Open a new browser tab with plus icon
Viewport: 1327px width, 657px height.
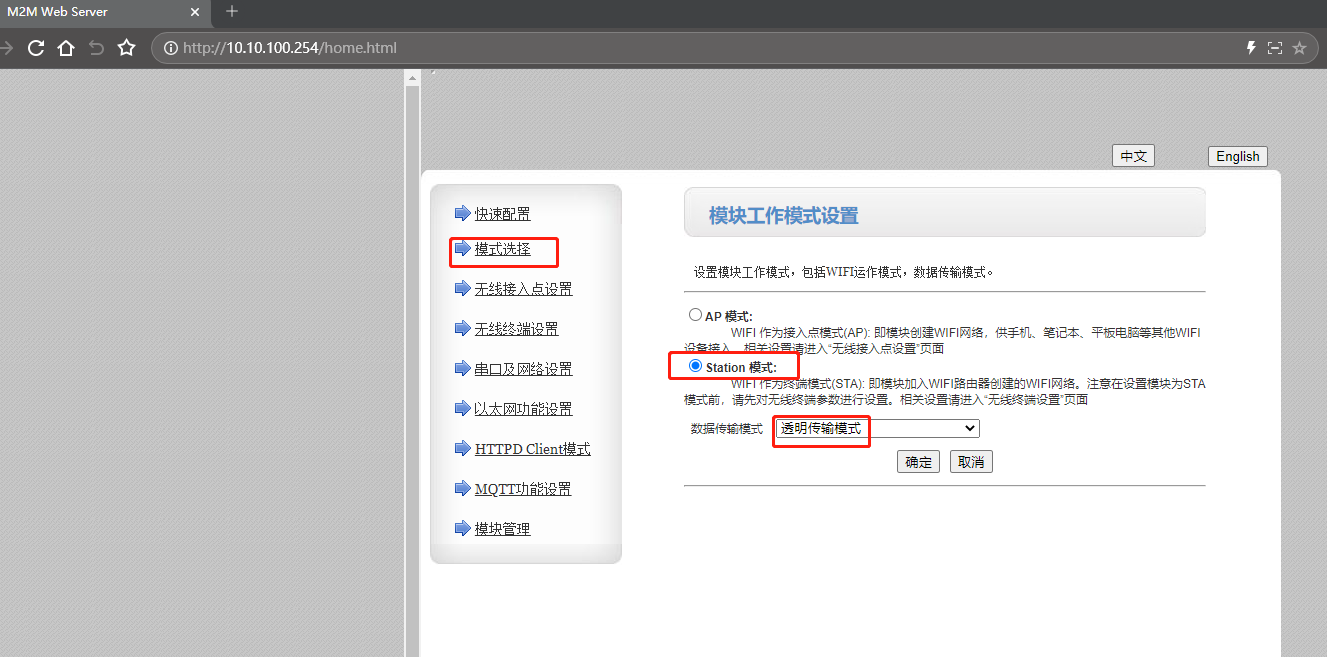(x=232, y=12)
